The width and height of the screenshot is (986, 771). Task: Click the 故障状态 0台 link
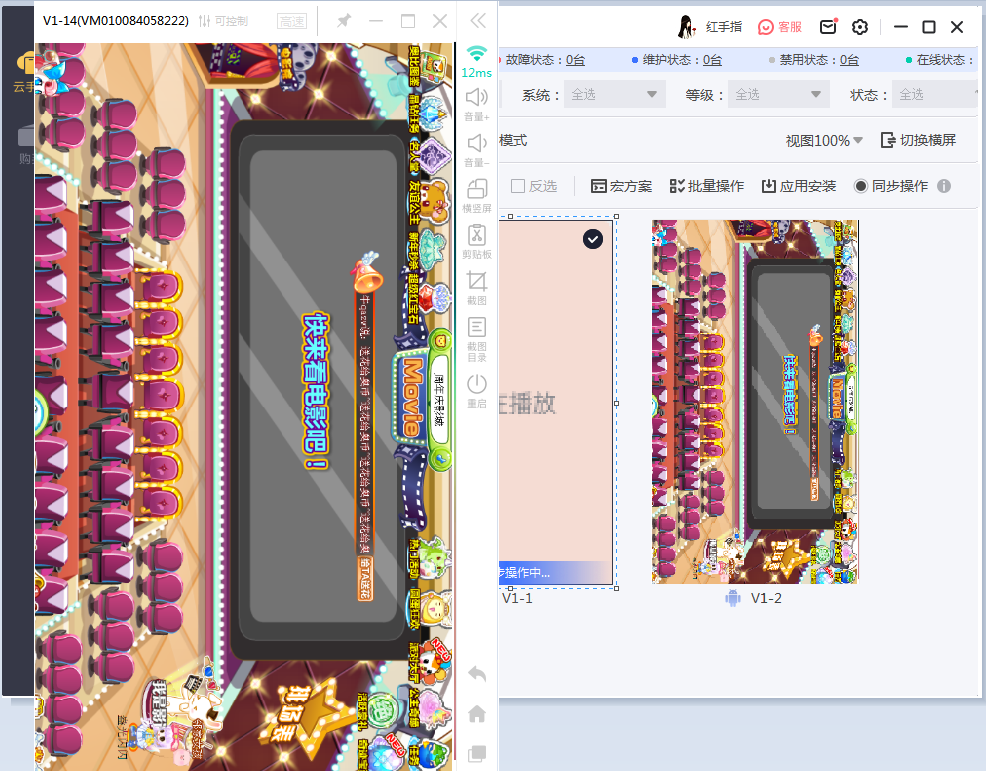tap(575, 60)
